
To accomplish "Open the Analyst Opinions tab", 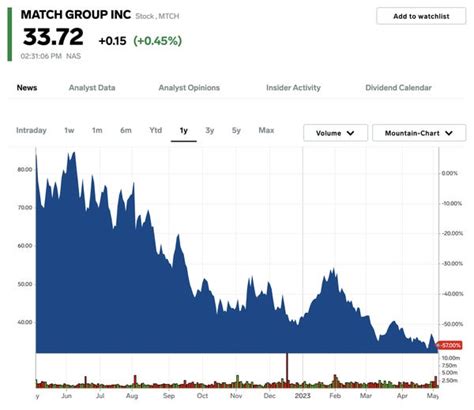I will [x=189, y=88].
